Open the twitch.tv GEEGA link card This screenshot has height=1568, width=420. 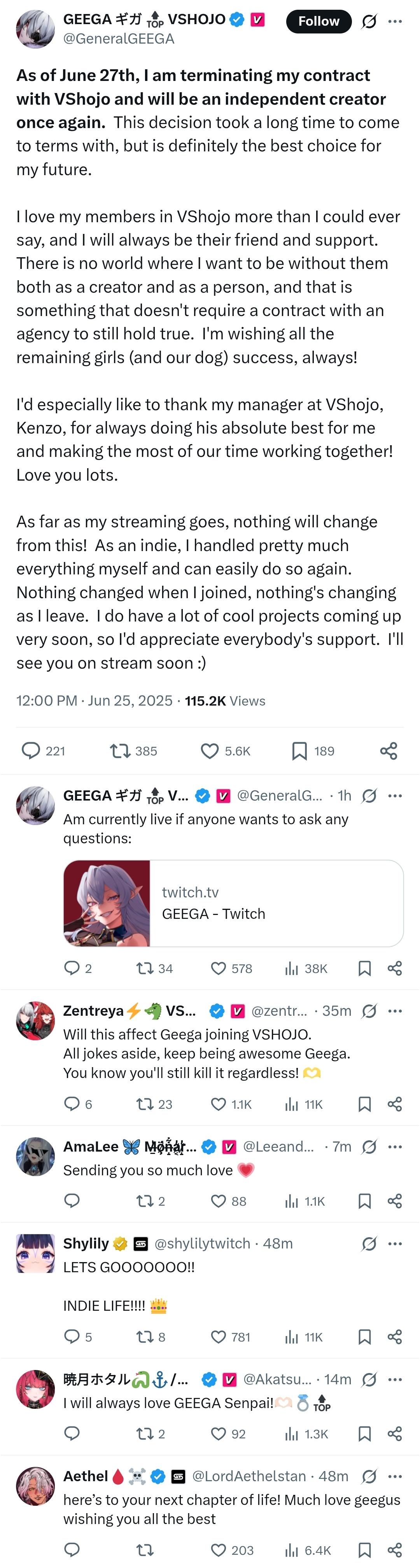tap(276, 903)
